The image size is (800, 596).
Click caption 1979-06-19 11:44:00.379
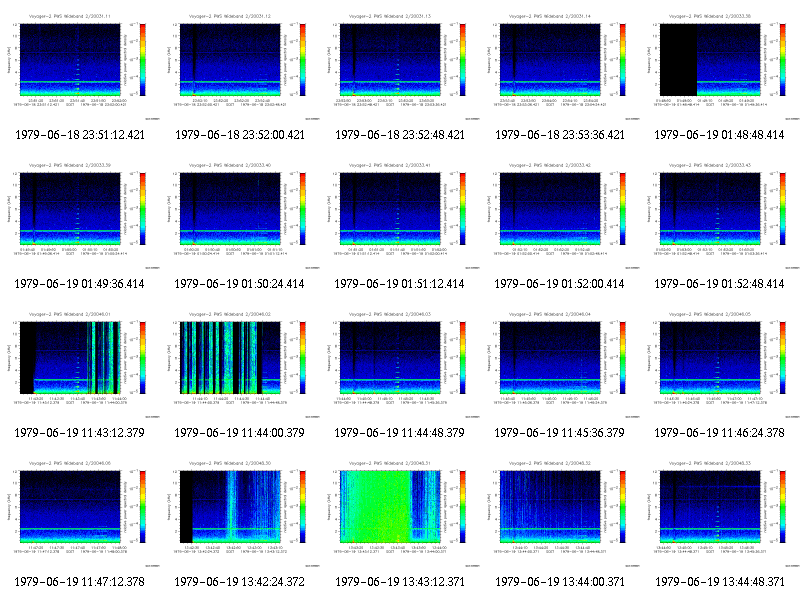tap(239, 433)
